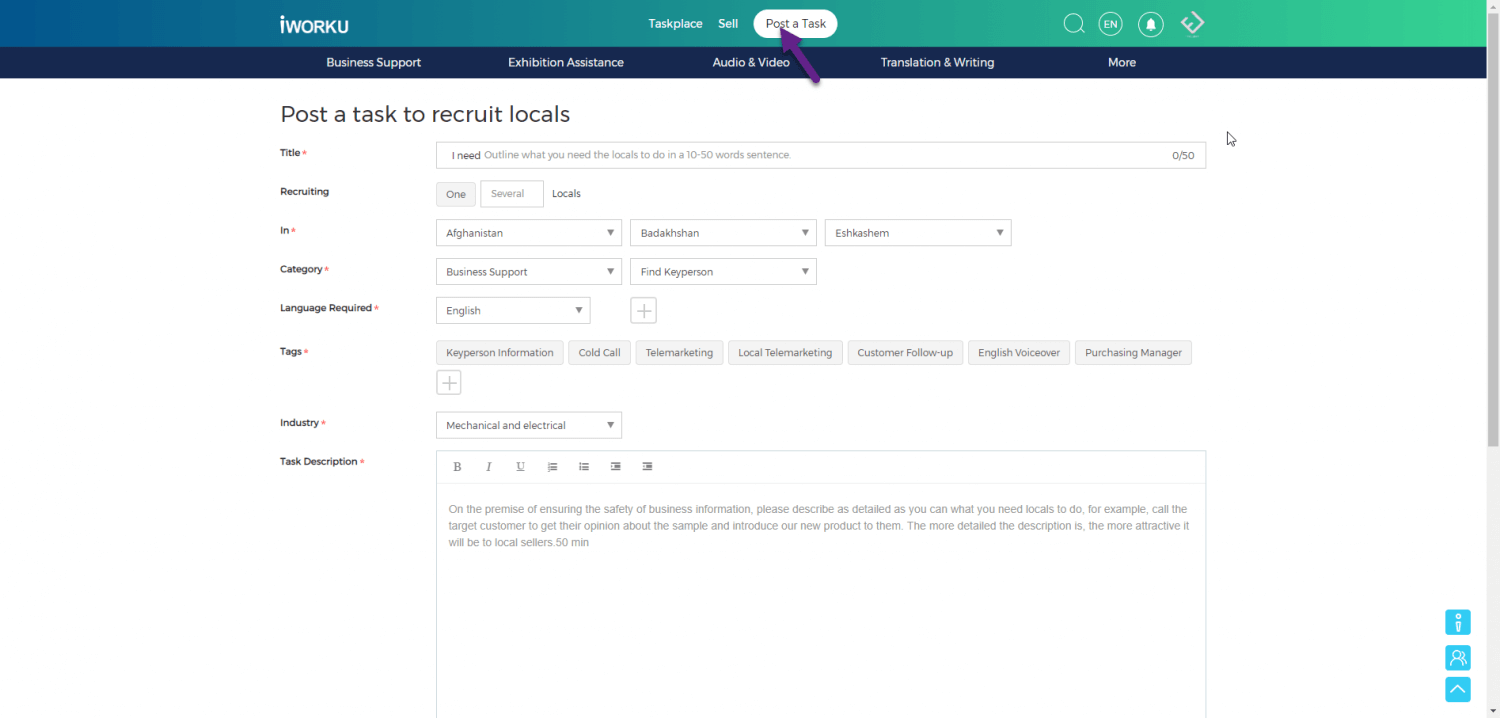This screenshot has height=718, width=1500.
Task: Open the country dropdown showing Afghanistan
Action: click(x=528, y=232)
